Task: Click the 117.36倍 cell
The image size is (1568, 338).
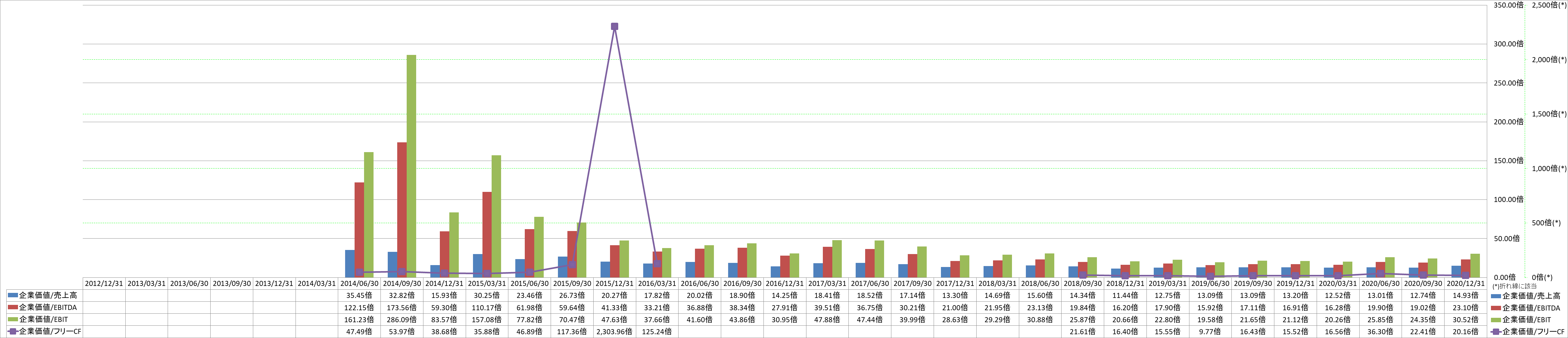Action: click(x=572, y=332)
